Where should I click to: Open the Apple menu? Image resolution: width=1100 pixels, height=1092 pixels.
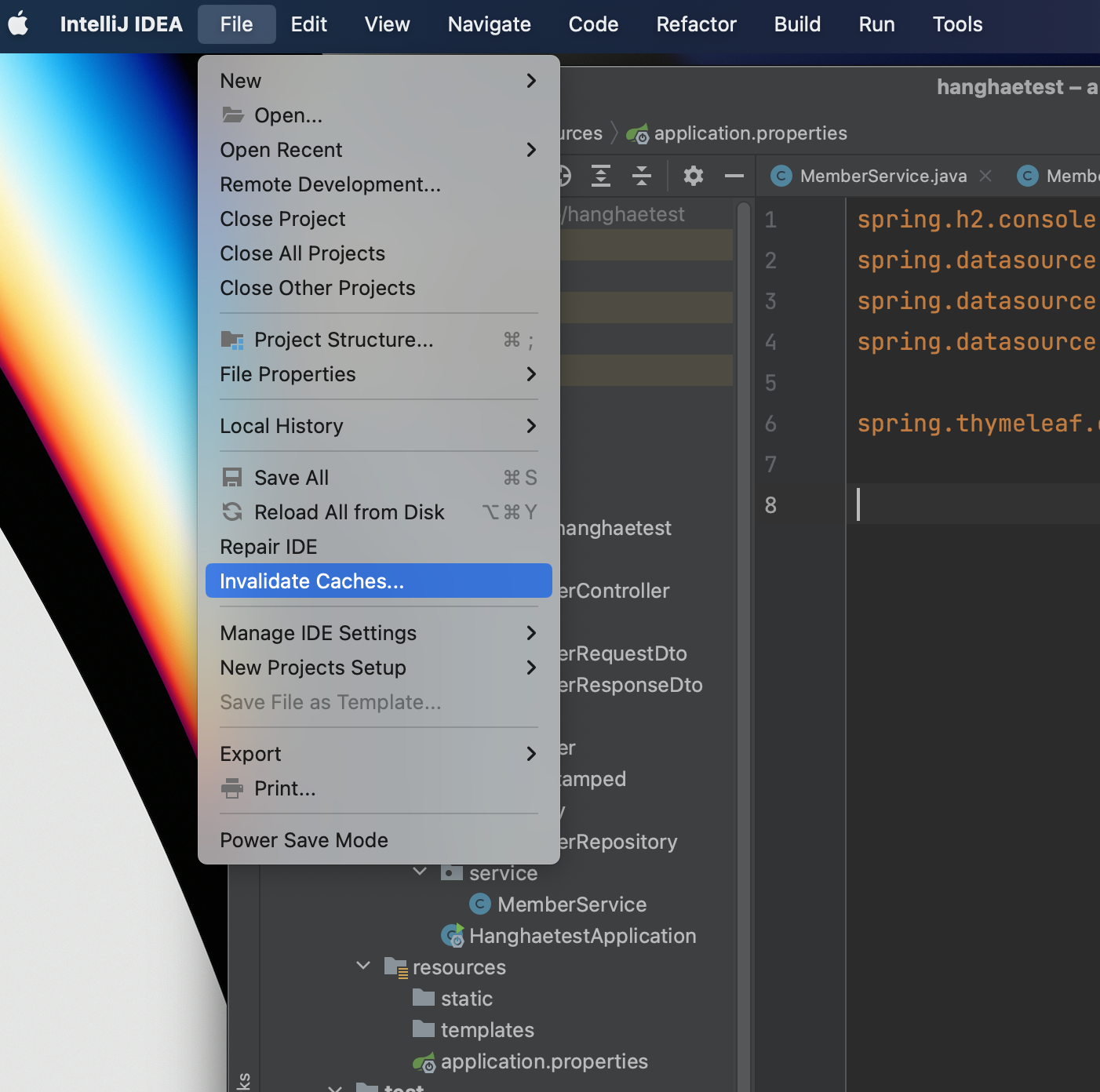19,24
